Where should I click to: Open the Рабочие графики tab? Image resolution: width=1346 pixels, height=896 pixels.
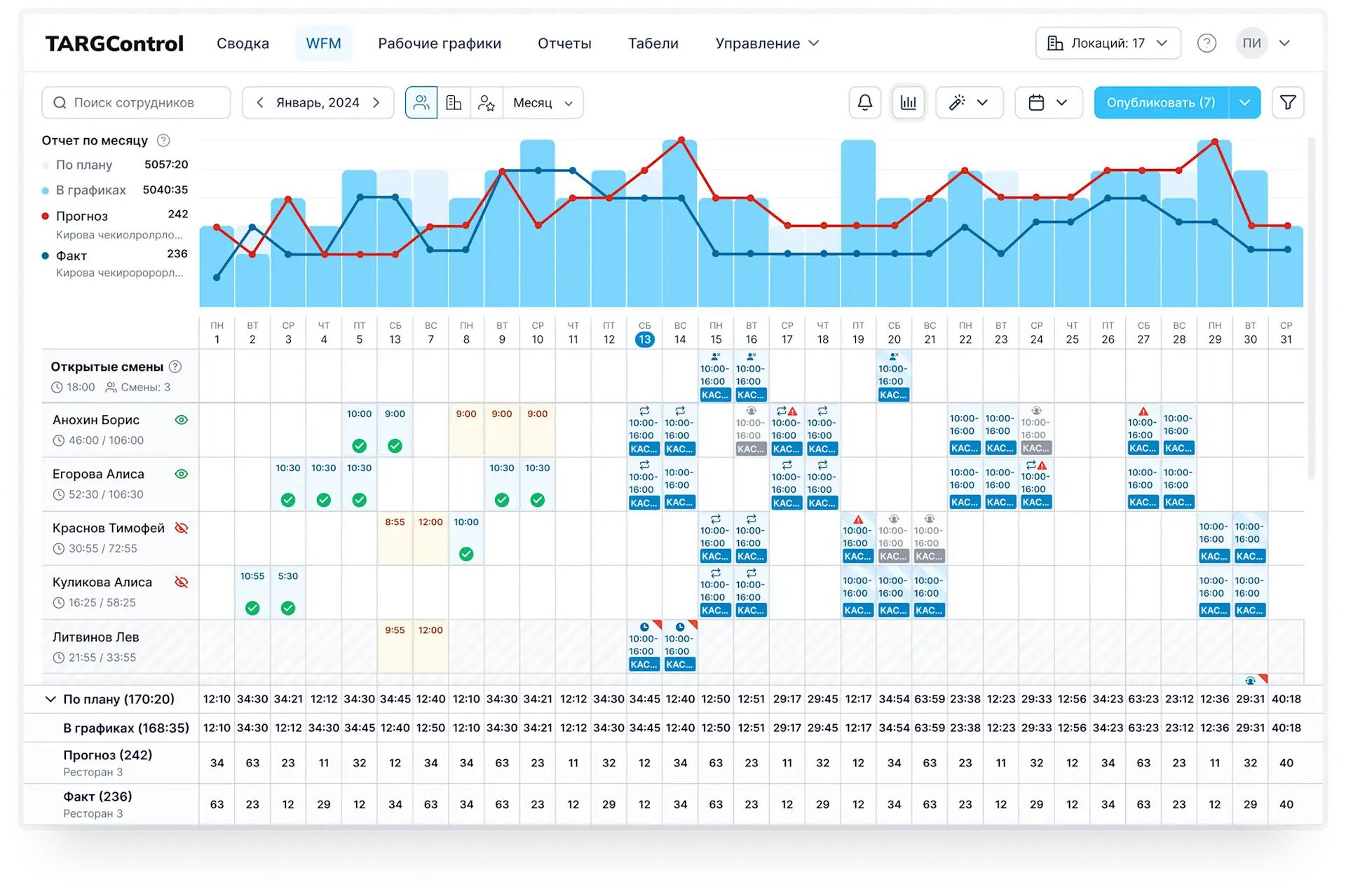pos(440,43)
